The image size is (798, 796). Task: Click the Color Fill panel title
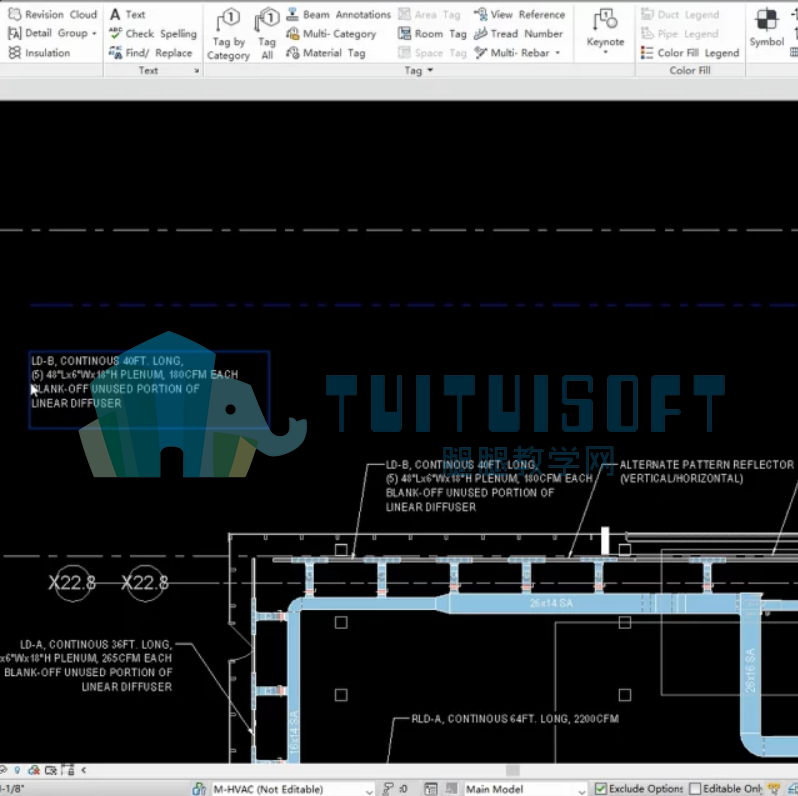tap(690, 70)
